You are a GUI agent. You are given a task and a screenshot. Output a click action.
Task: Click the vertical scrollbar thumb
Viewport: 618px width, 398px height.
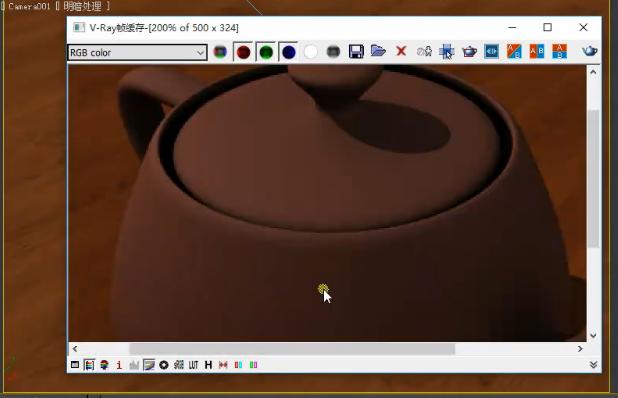(593, 179)
